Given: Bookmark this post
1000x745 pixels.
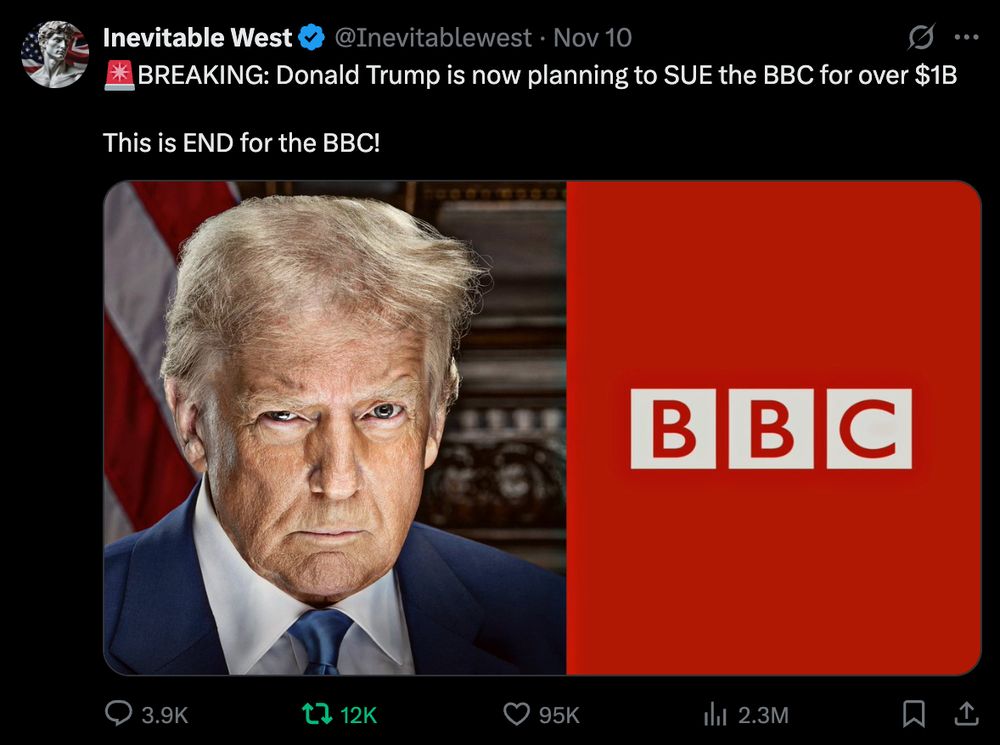Looking at the screenshot, I should (x=914, y=714).
